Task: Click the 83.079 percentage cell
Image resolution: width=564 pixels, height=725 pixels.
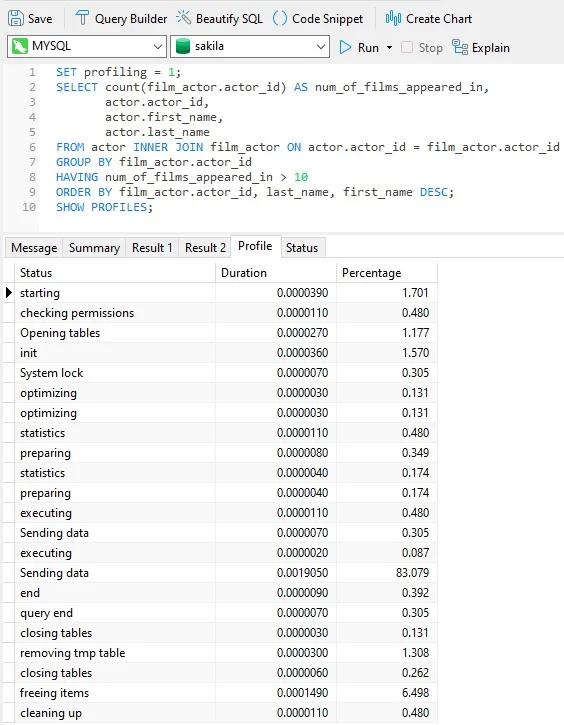Action: tap(386, 573)
